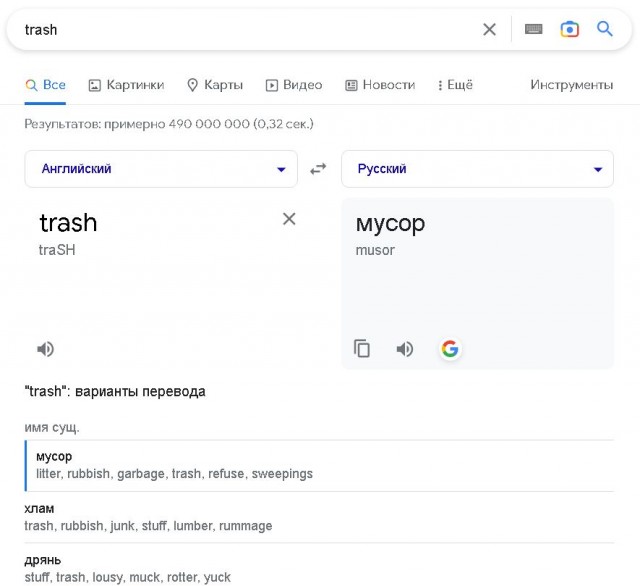Clear the search box with the X icon
640x586 pixels.
489,29
